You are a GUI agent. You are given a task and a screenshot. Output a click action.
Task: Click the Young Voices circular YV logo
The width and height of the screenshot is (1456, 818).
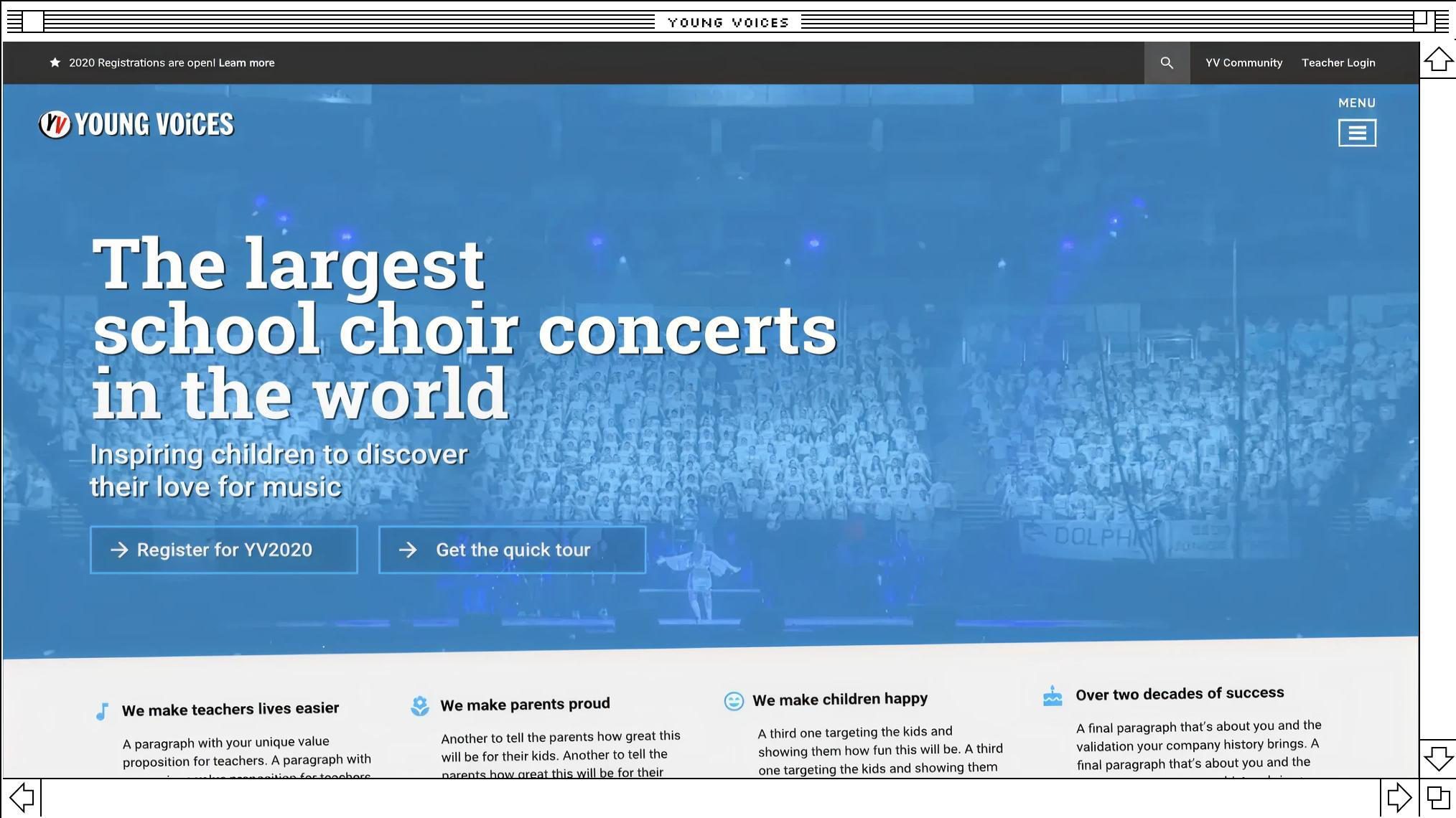pyautogui.click(x=54, y=123)
